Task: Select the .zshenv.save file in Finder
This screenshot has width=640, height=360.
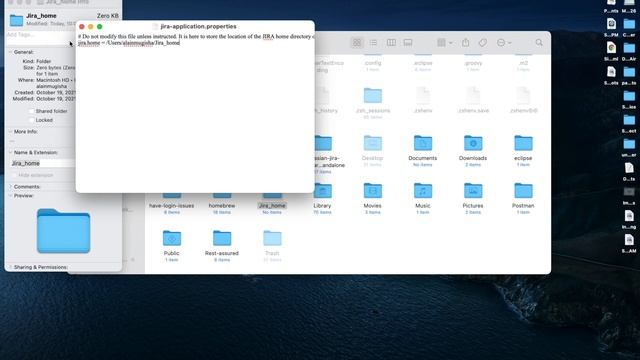Action: click(473, 96)
